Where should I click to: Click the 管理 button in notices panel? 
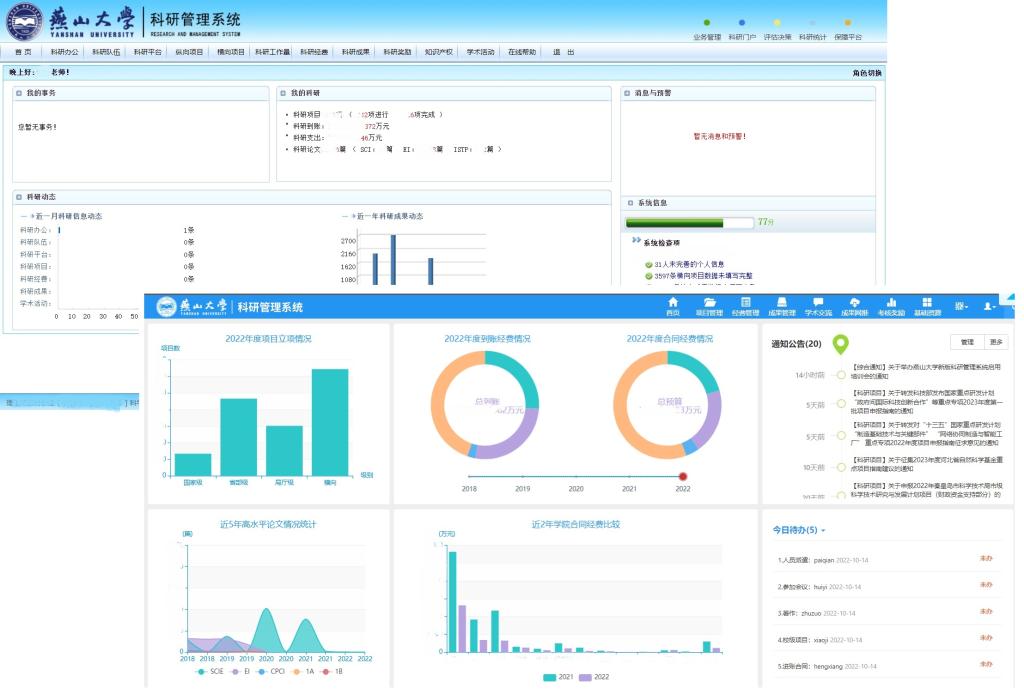click(x=966, y=342)
